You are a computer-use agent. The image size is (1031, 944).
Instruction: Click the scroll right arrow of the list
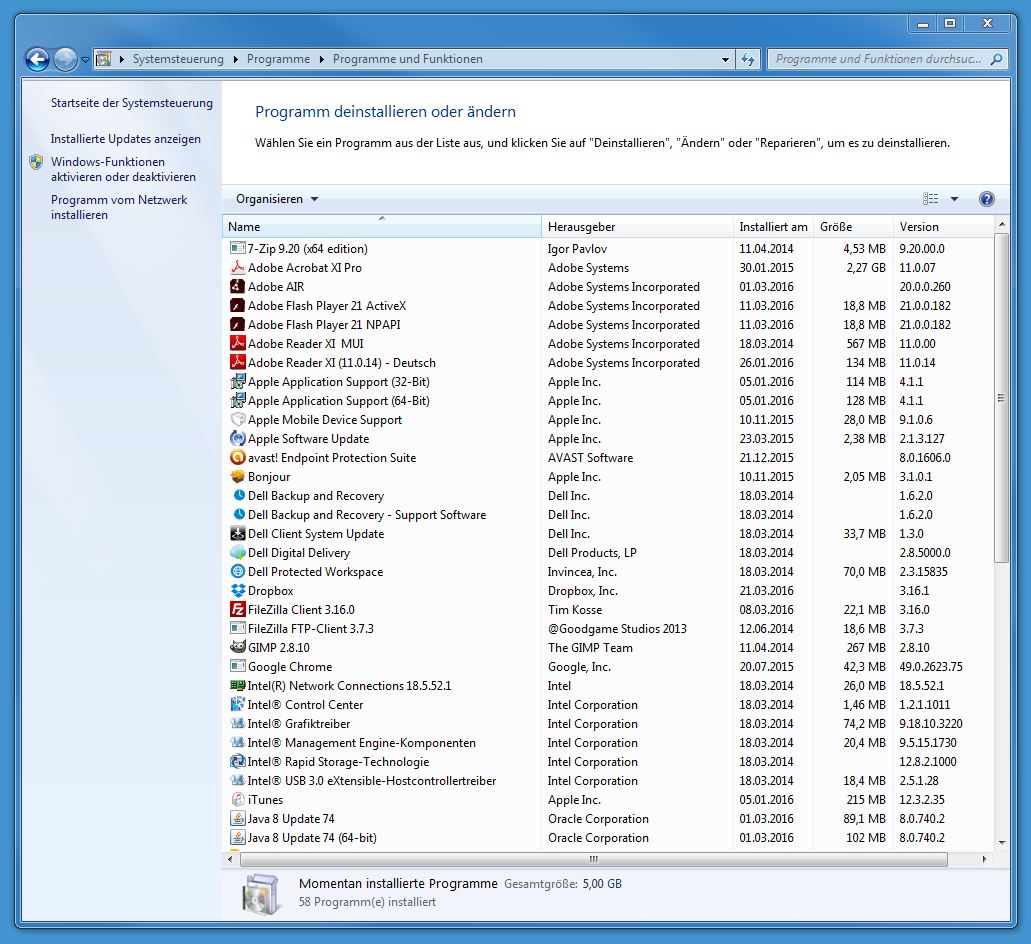coord(984,859)
